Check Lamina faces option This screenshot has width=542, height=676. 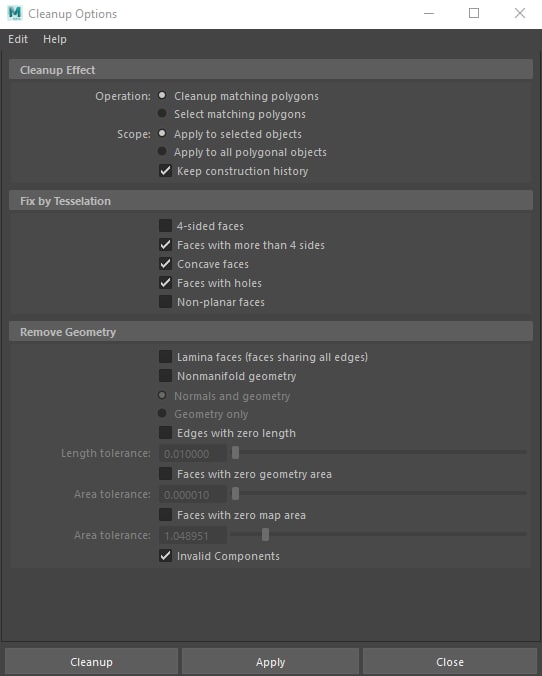click(165, 357)
